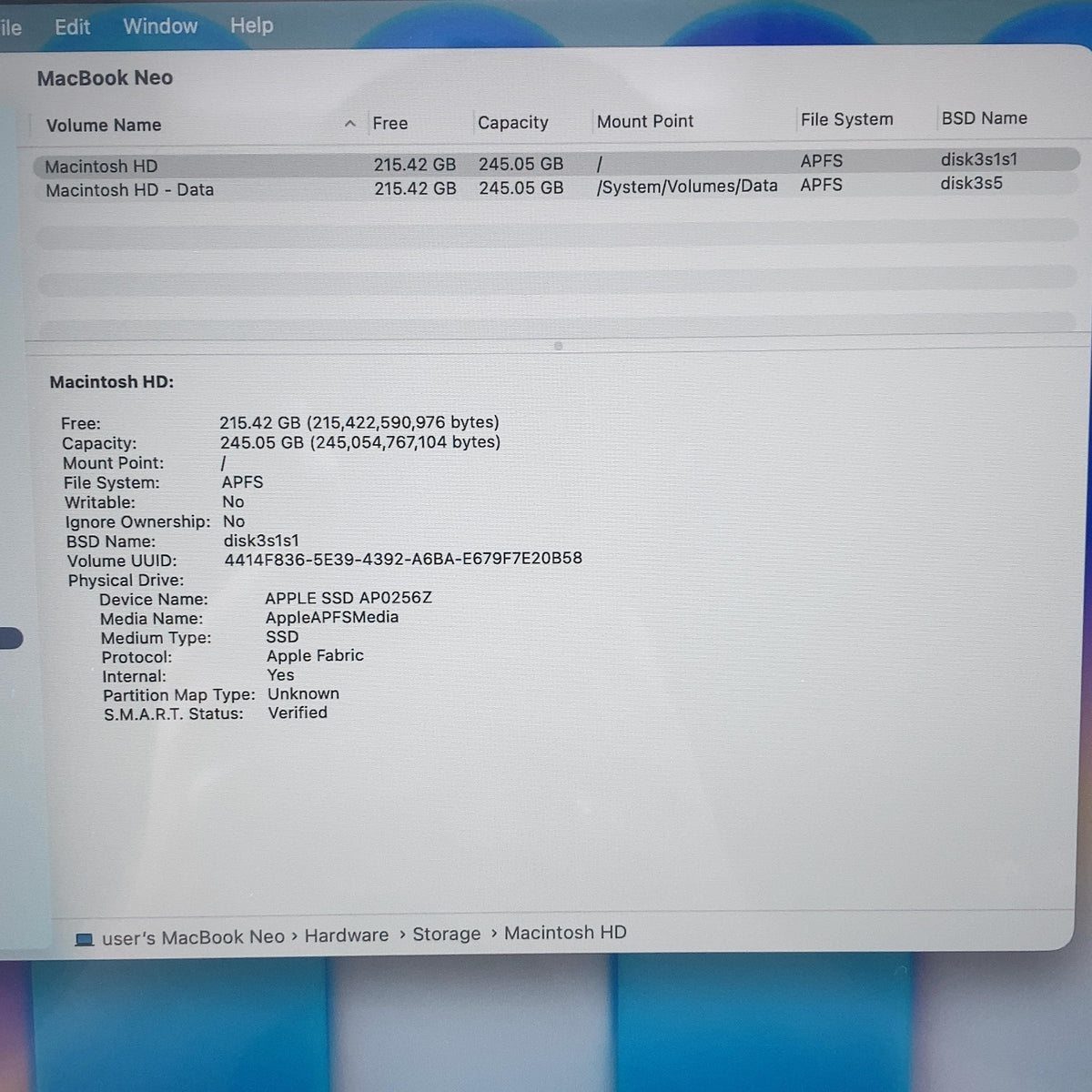
Task: Click the Volume UUID value
Action: 403,559
